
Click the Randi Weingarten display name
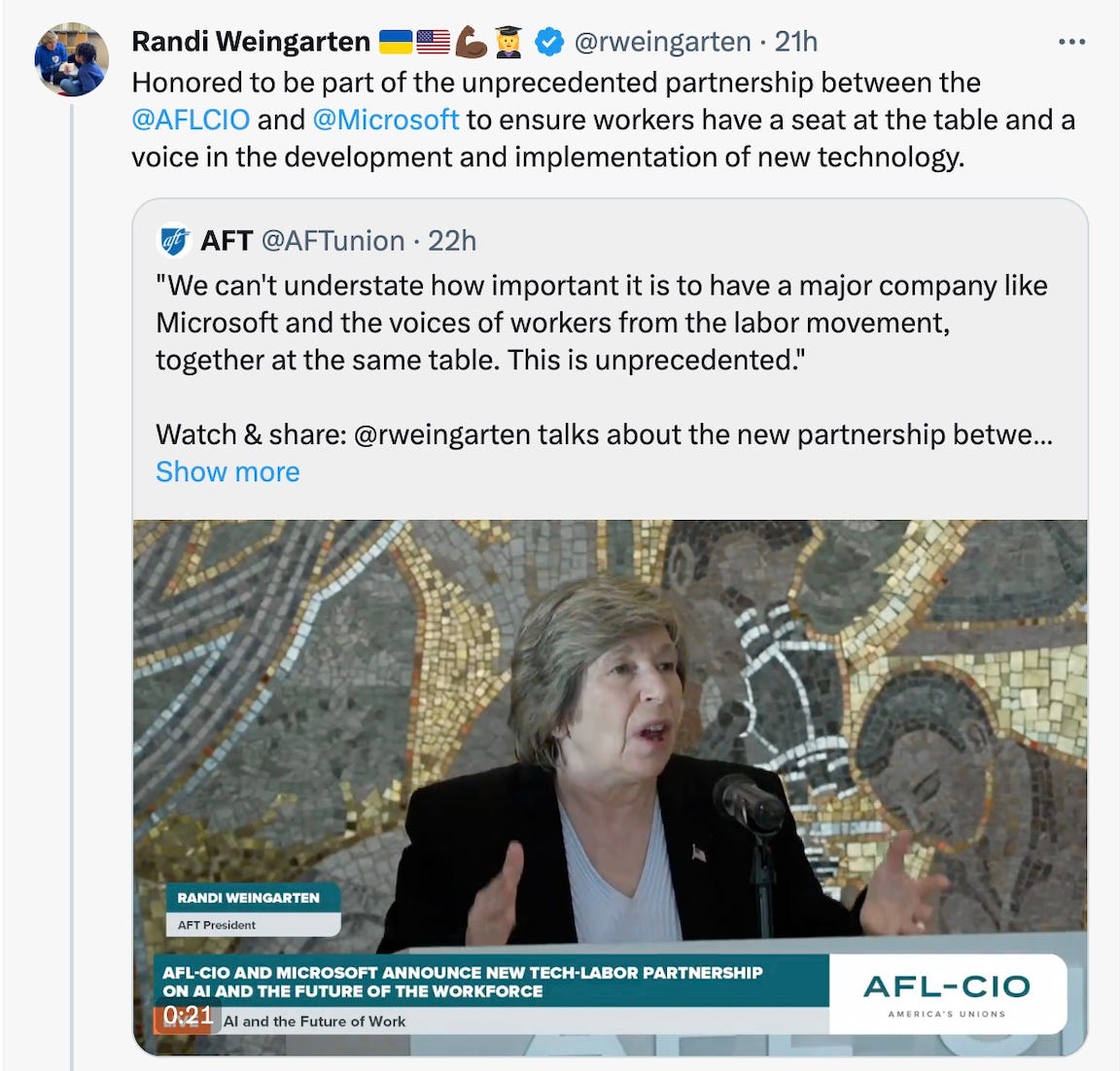point(251,42)
